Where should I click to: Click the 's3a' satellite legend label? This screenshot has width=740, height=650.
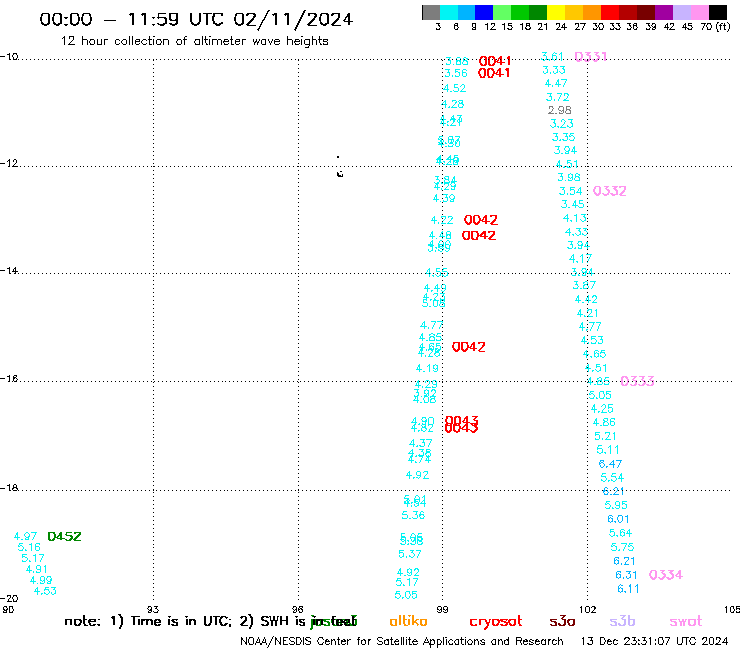point(562,621)
